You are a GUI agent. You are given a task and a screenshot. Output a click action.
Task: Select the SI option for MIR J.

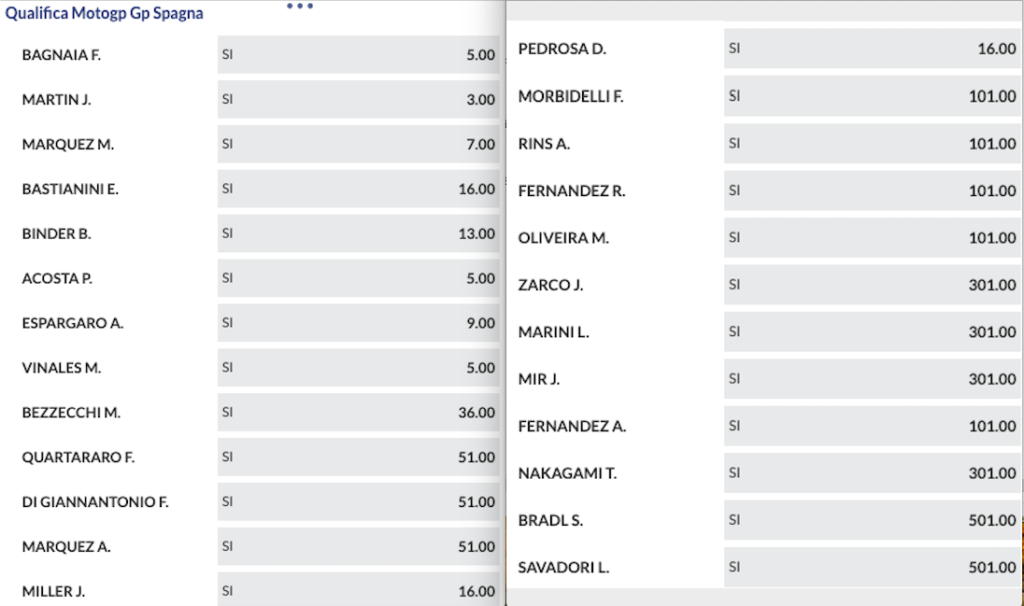870,379
